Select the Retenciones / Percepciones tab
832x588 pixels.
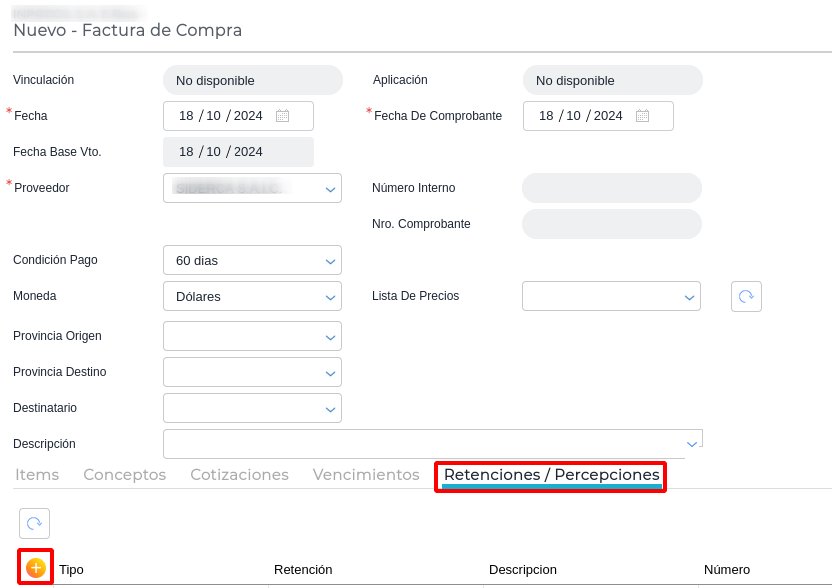pyautogui.click(x=551, y=475)
